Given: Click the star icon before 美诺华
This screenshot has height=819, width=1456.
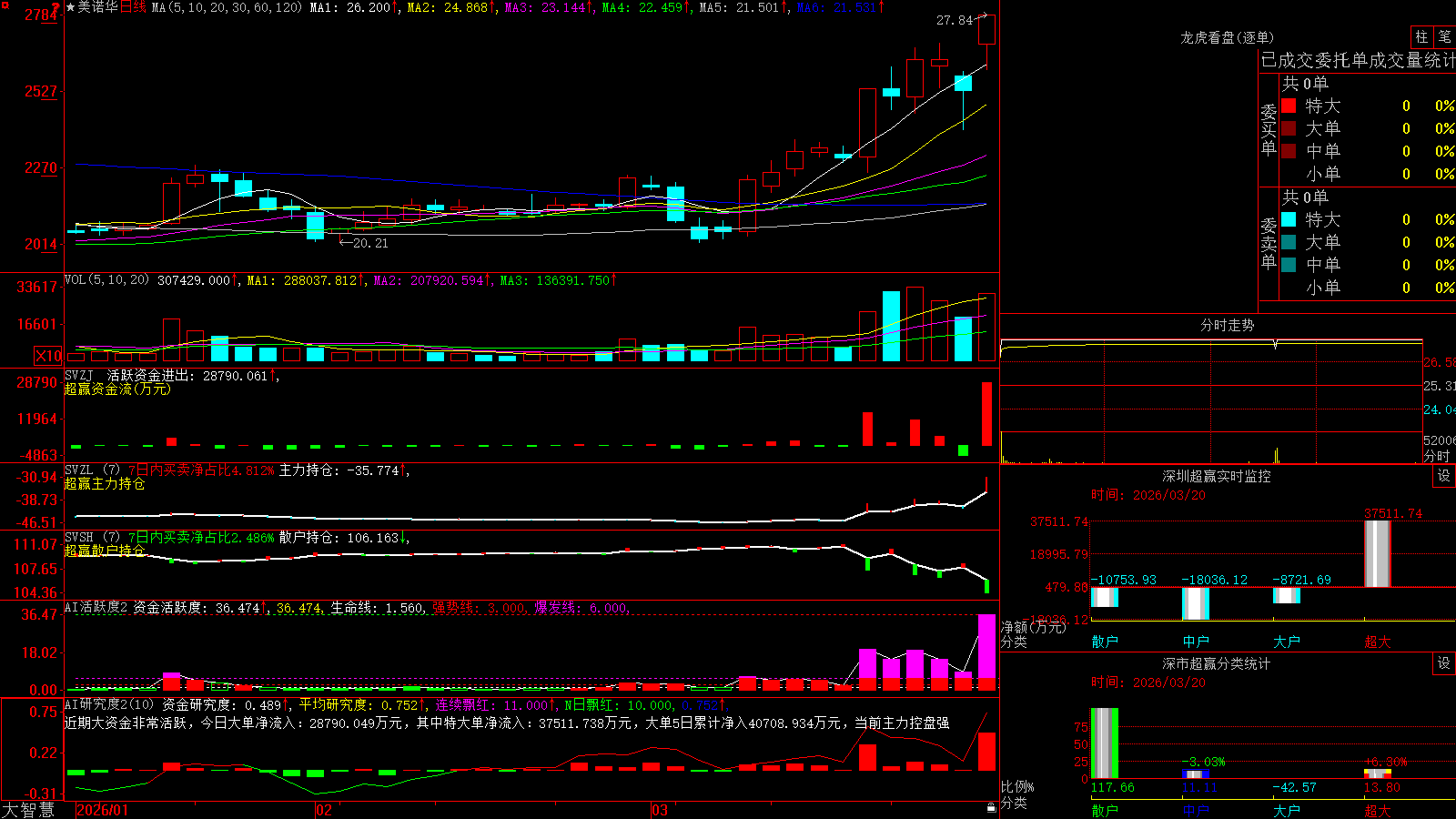Looking at the screenshot, I should pyautogui.click(x=71, y=7).
